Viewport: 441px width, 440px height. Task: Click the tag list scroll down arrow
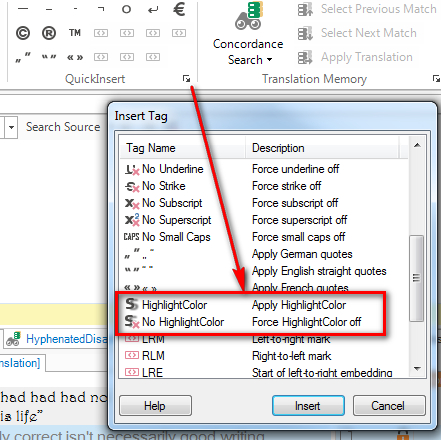click(417, 369)
